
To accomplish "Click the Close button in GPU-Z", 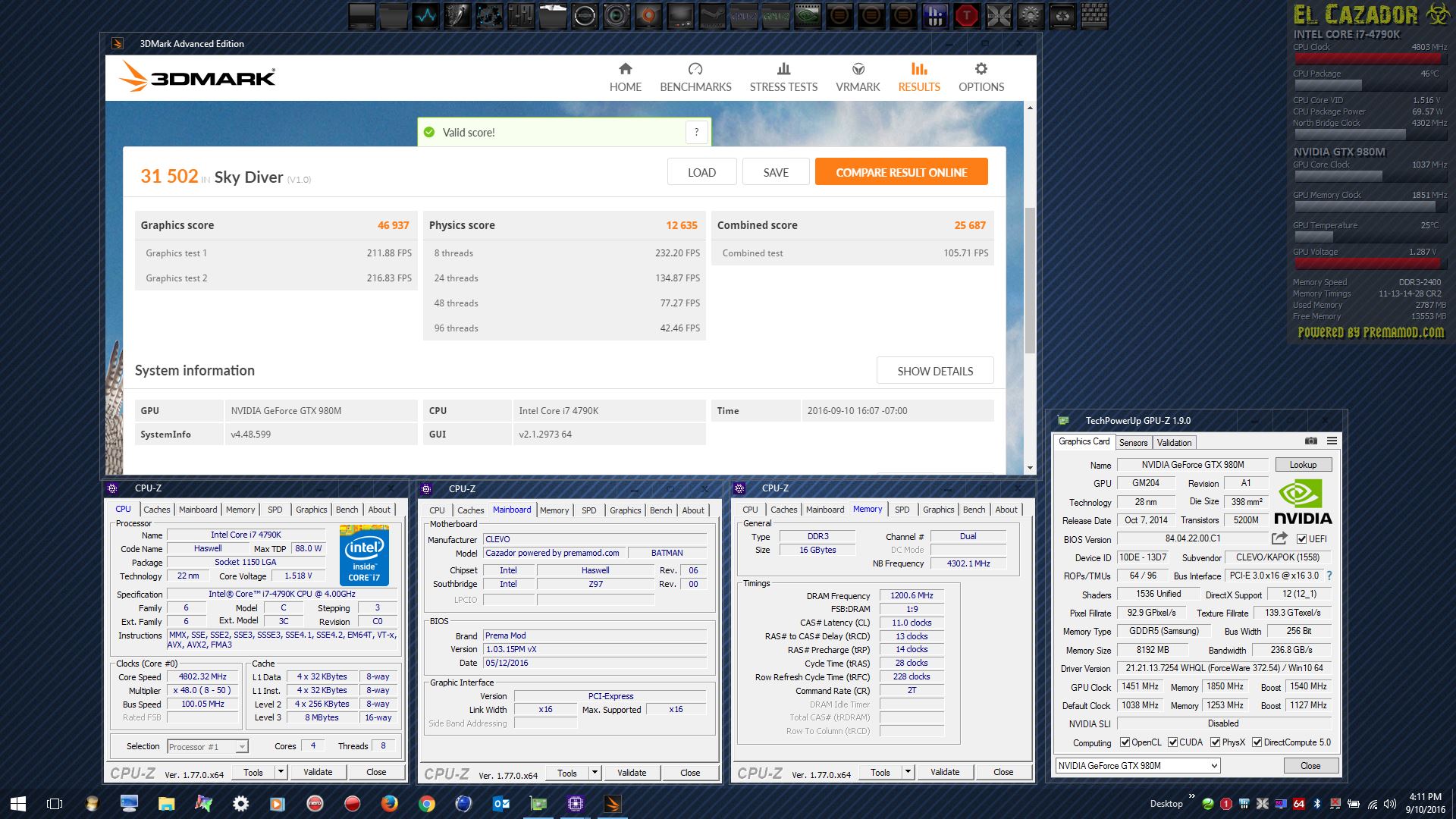I will point(1310,766).
